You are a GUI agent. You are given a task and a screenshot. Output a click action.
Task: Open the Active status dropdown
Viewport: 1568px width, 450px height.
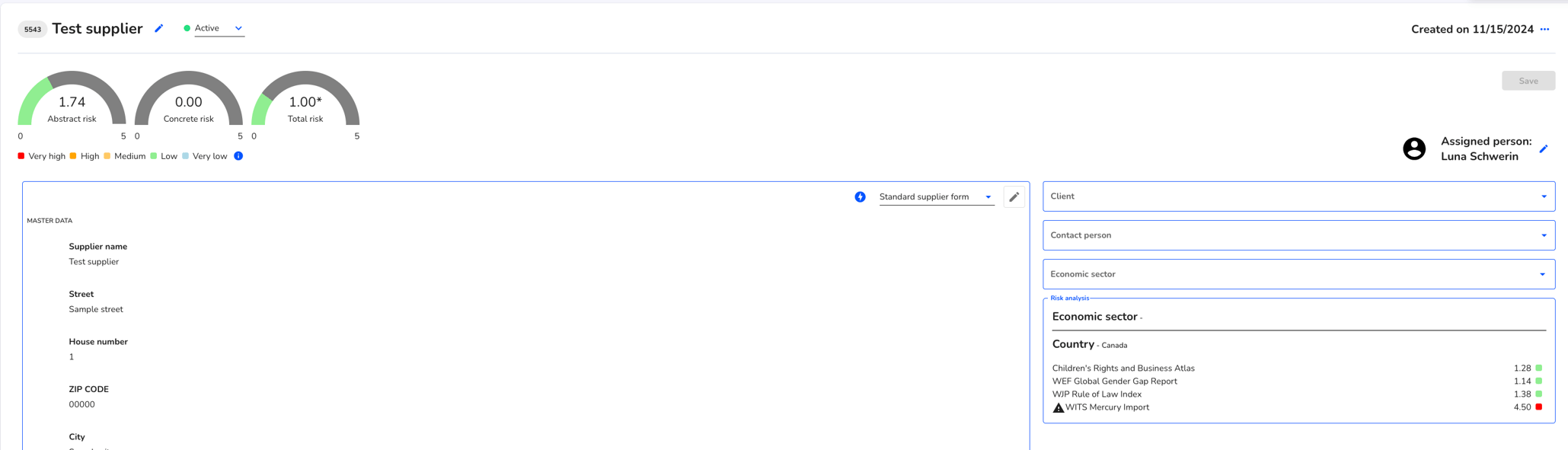pos(219,28)
